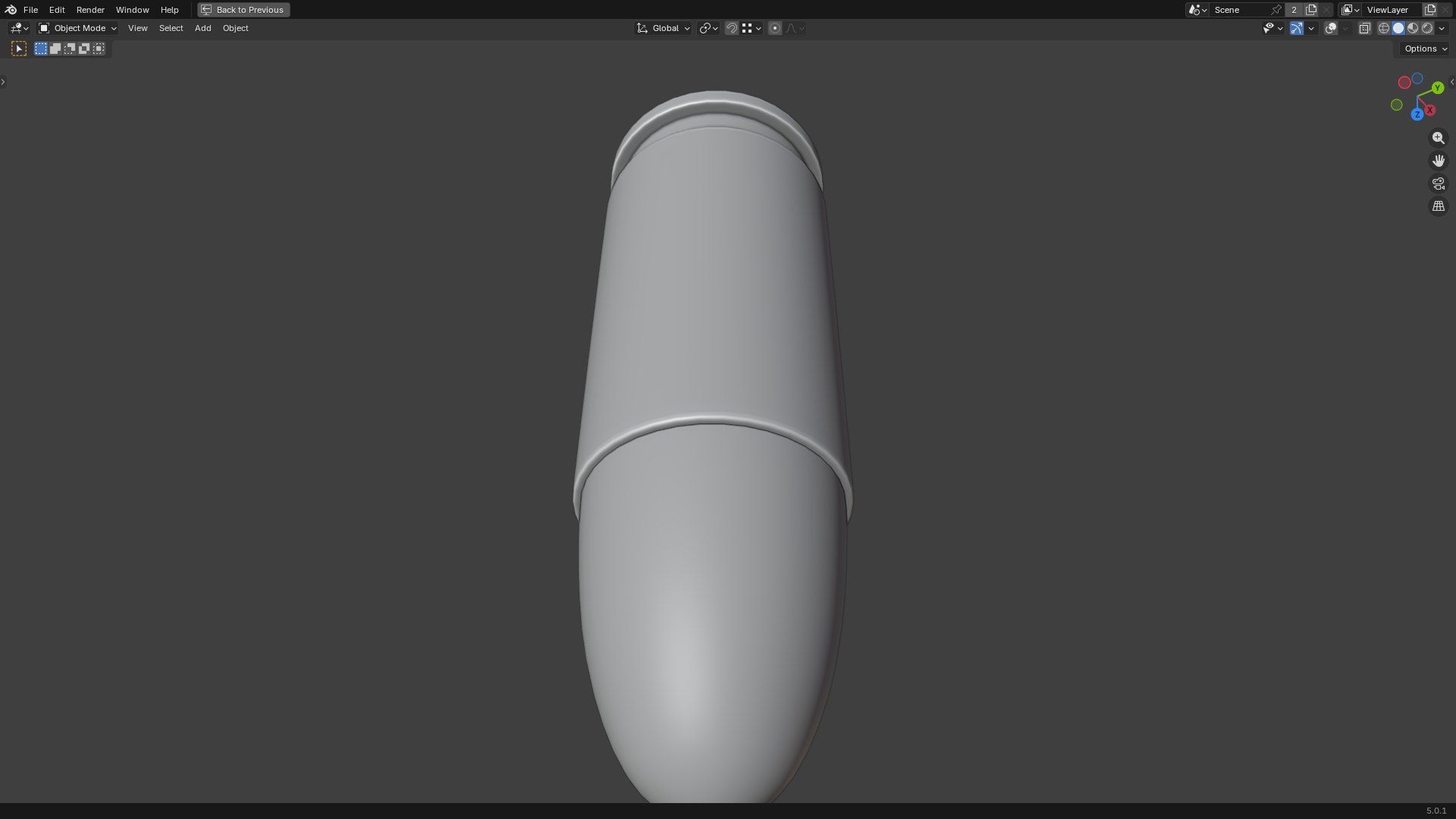Click the add view layer icon

click(x=1430, y=10)
